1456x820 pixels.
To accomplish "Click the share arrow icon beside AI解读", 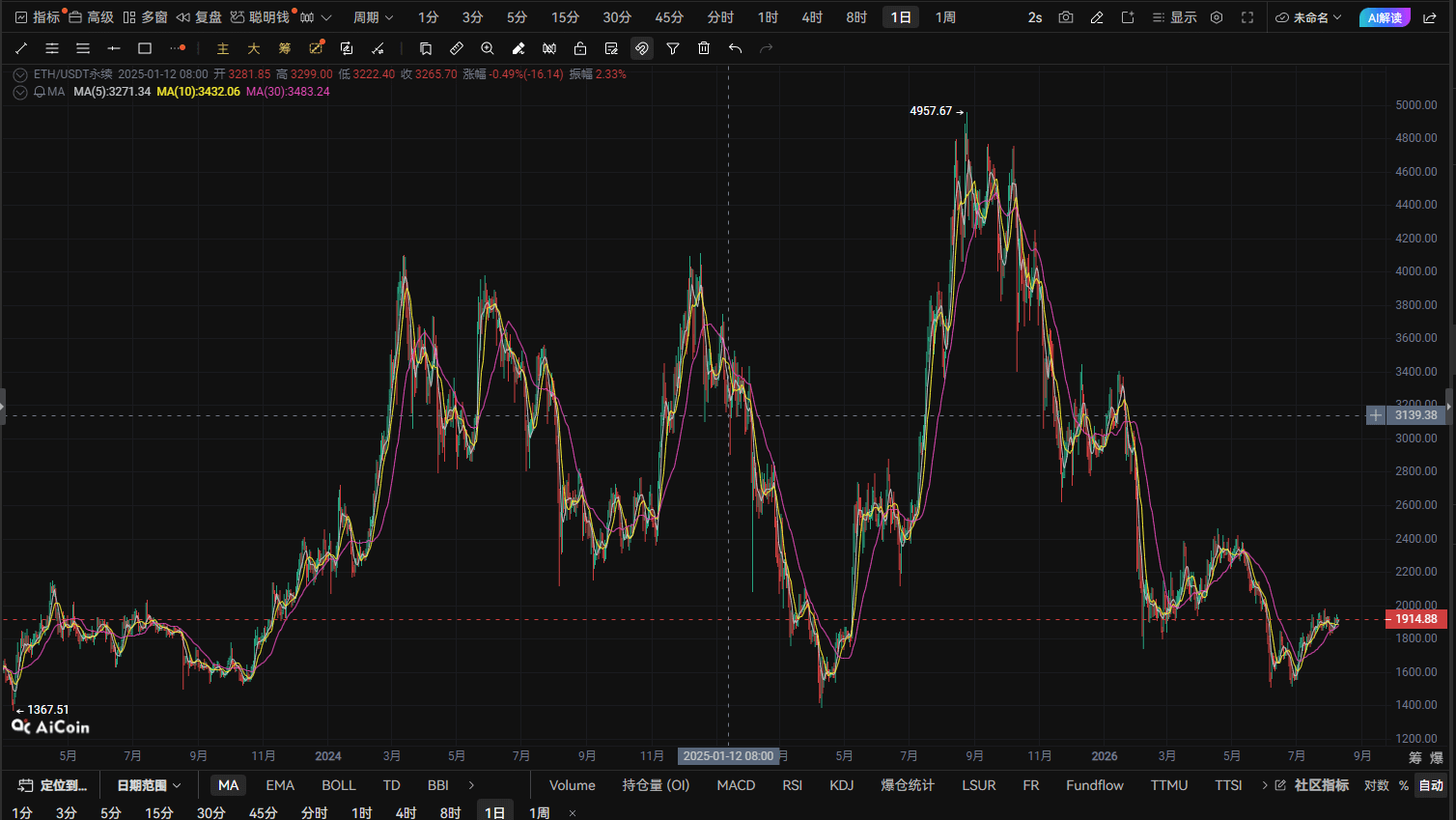I will pos(1430,17).
